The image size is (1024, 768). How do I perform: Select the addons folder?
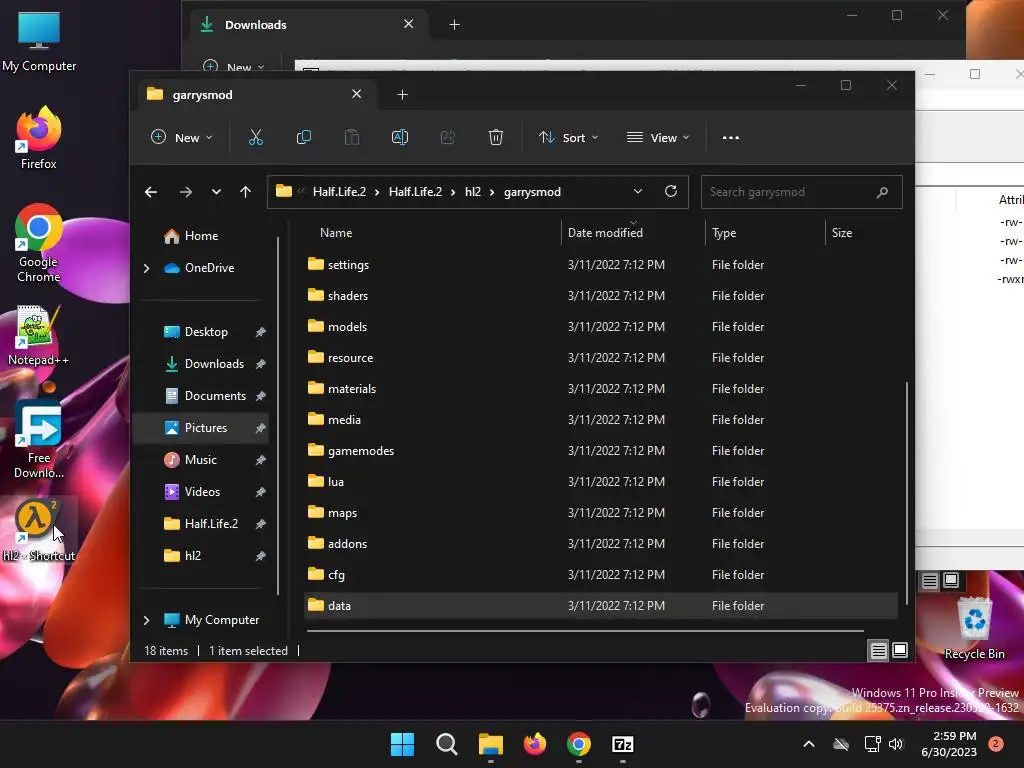point(601,543)
